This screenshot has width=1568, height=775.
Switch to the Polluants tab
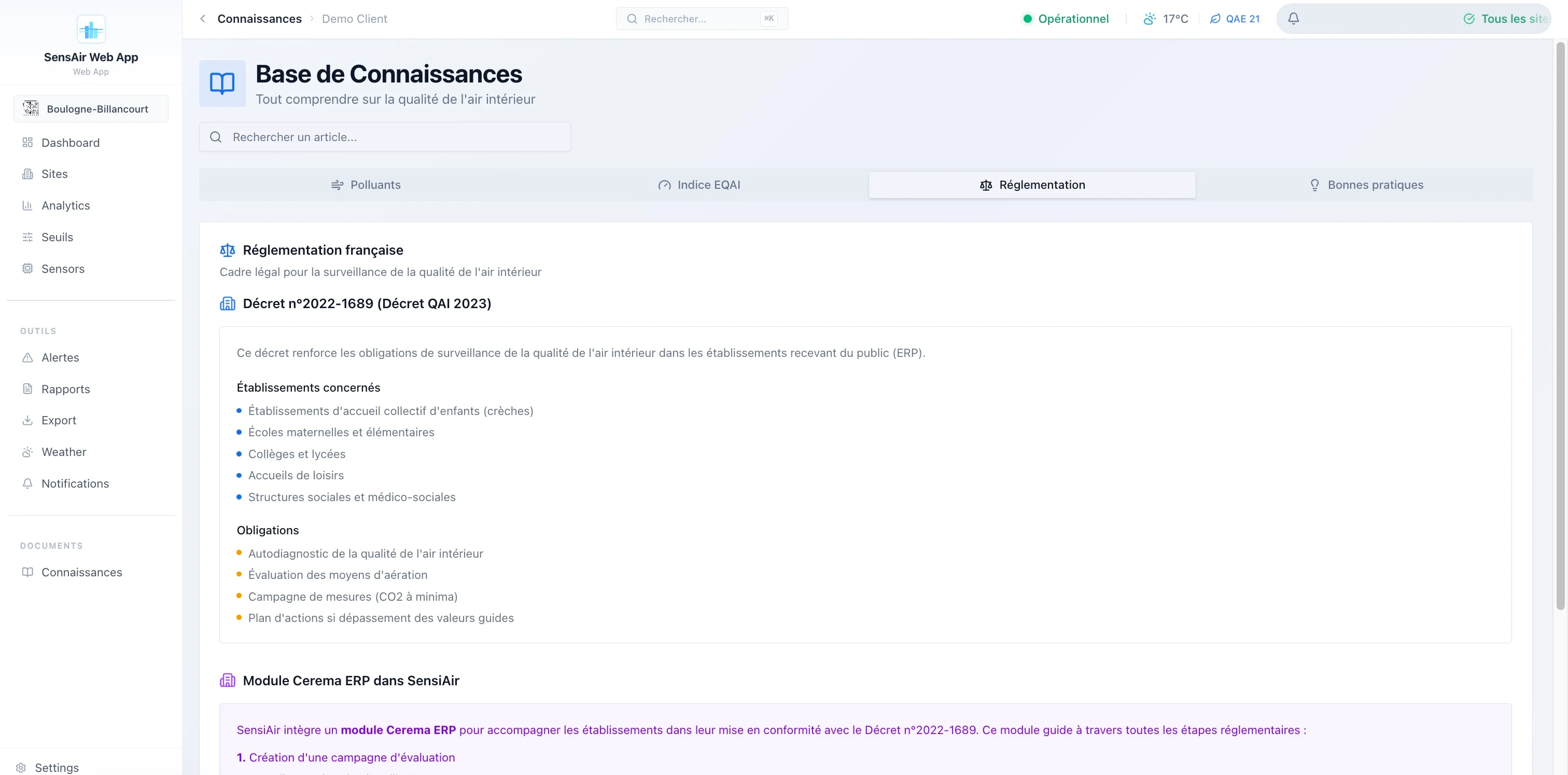tap(365, 185)
